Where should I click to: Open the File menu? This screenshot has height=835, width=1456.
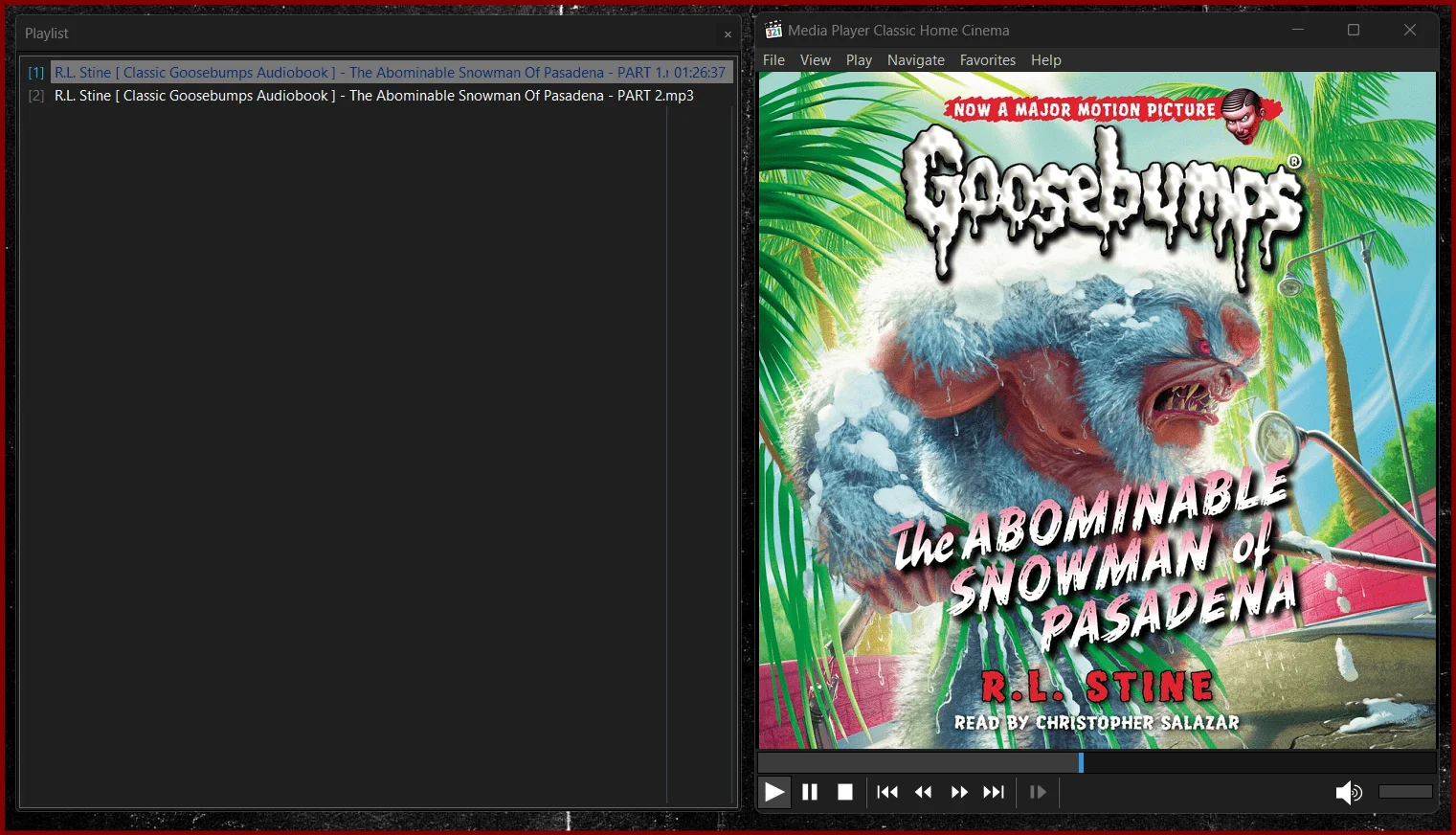(773, 59)
